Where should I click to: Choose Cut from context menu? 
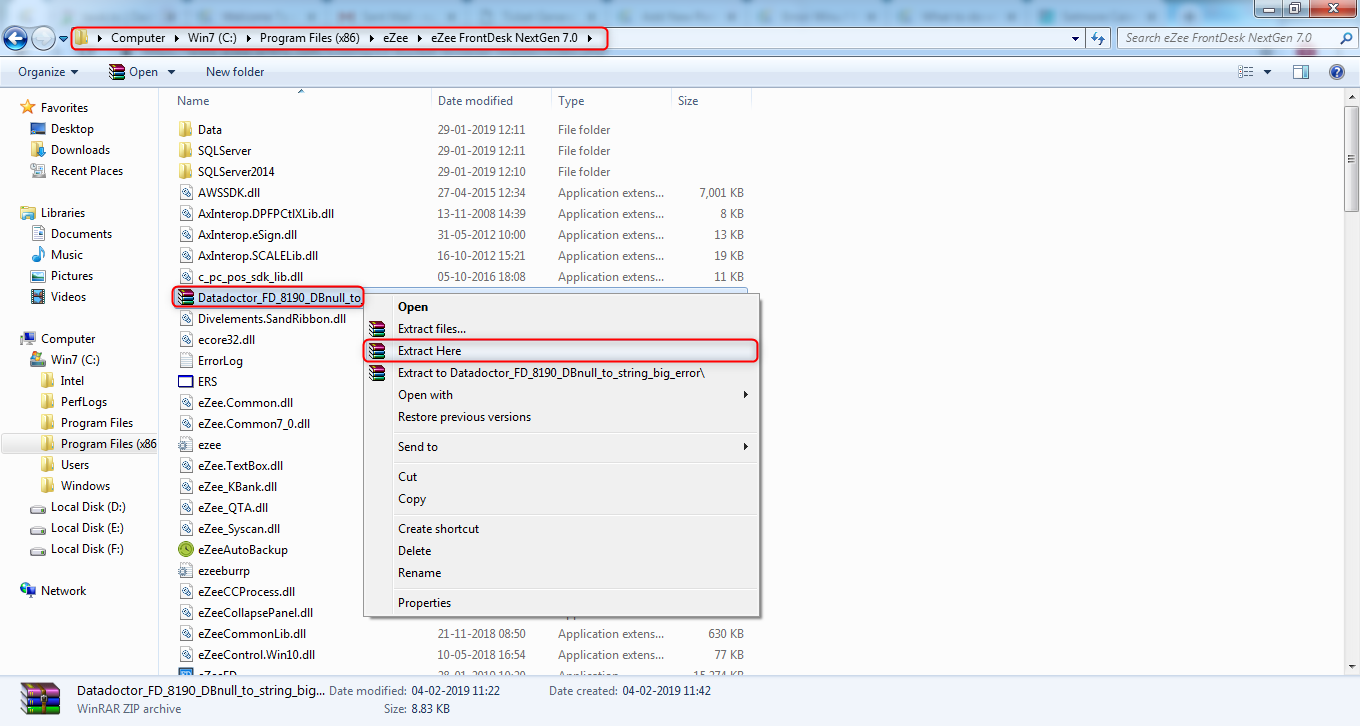click(408, 477)
